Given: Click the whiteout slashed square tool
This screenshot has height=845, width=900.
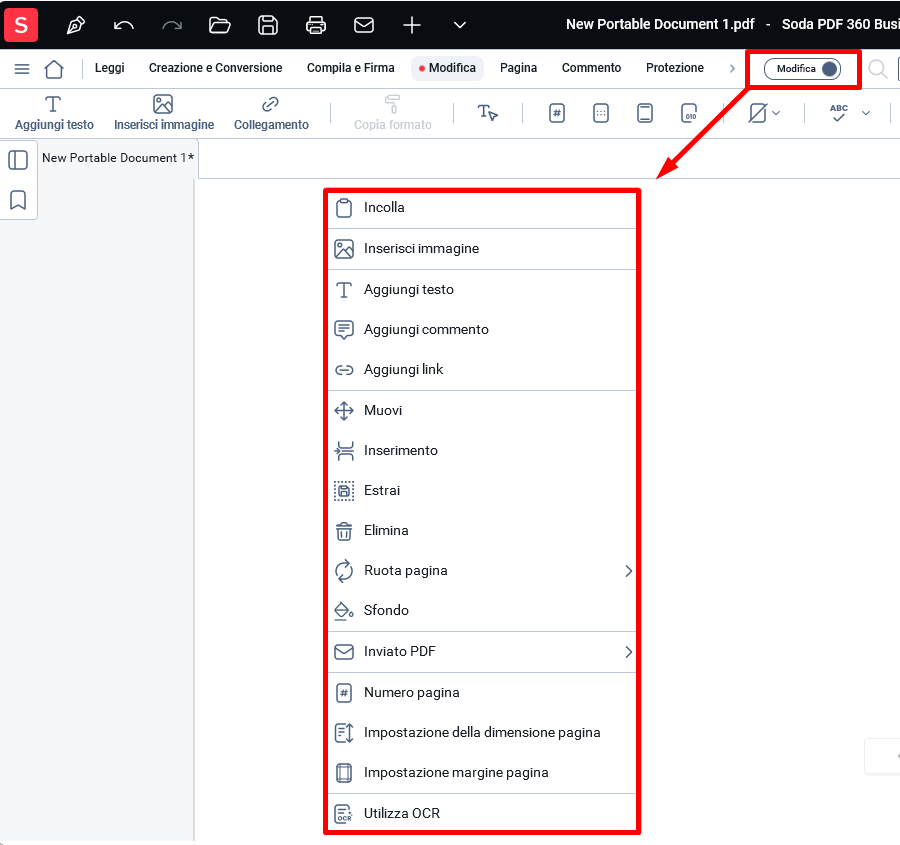Looking at the screenshot, I should [757, 113].
